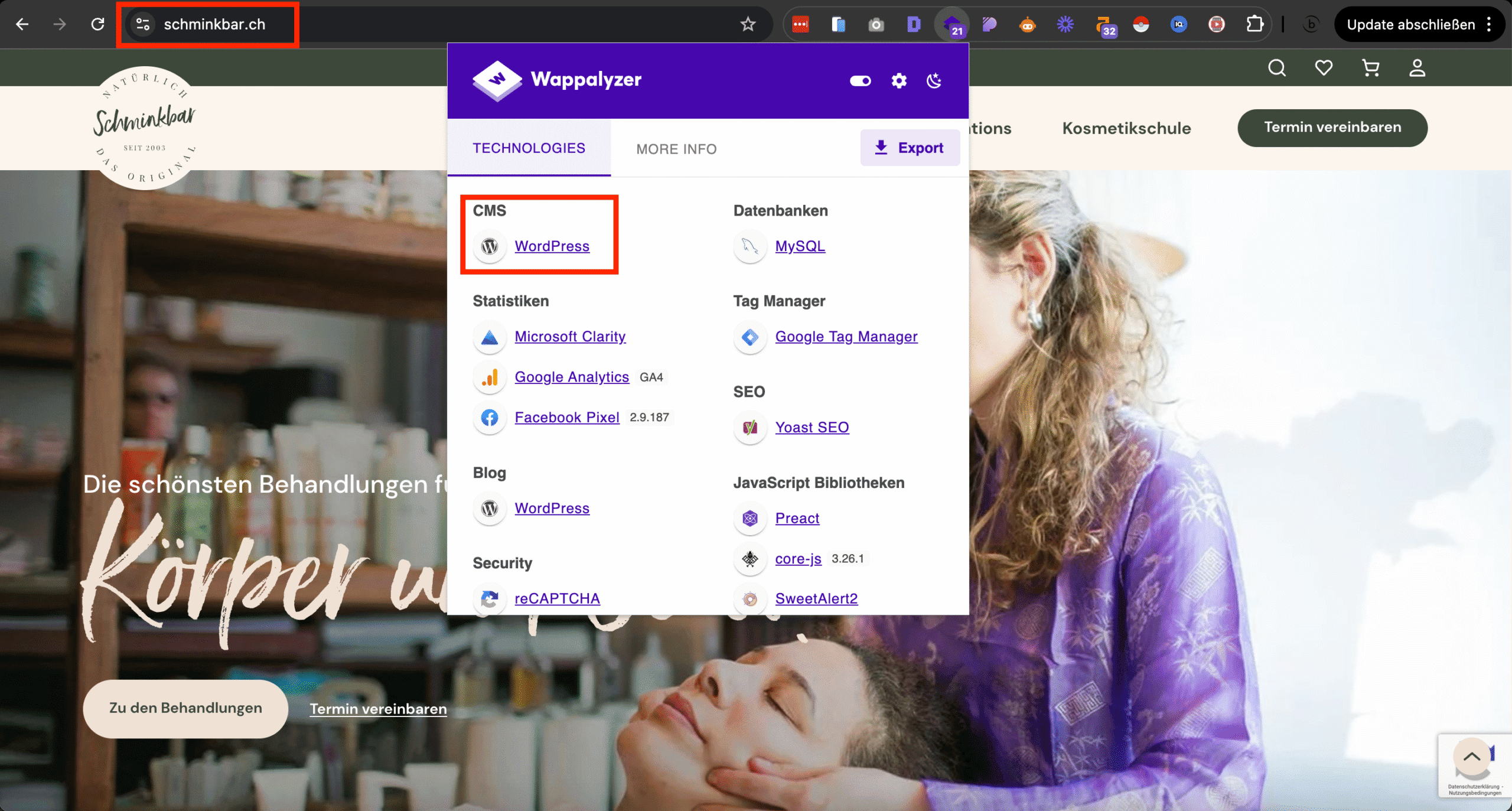Open the extensions puzzle piece menu
Screen dimensions: 1512x811
1254,24
